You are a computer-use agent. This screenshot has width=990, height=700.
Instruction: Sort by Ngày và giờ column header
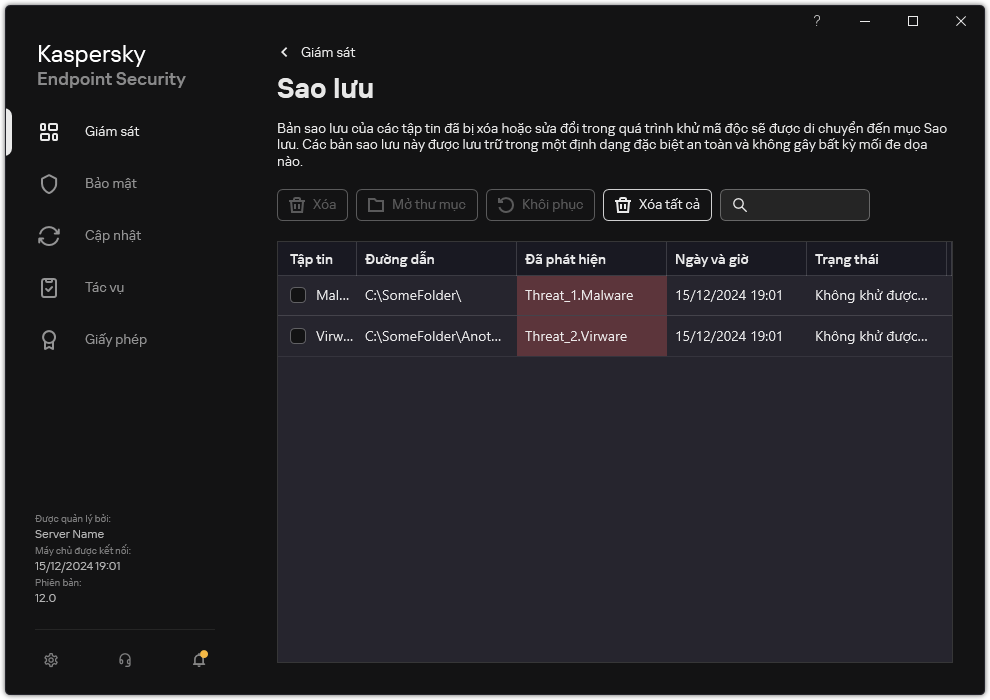pyautogui.click(x=736, y=259)
